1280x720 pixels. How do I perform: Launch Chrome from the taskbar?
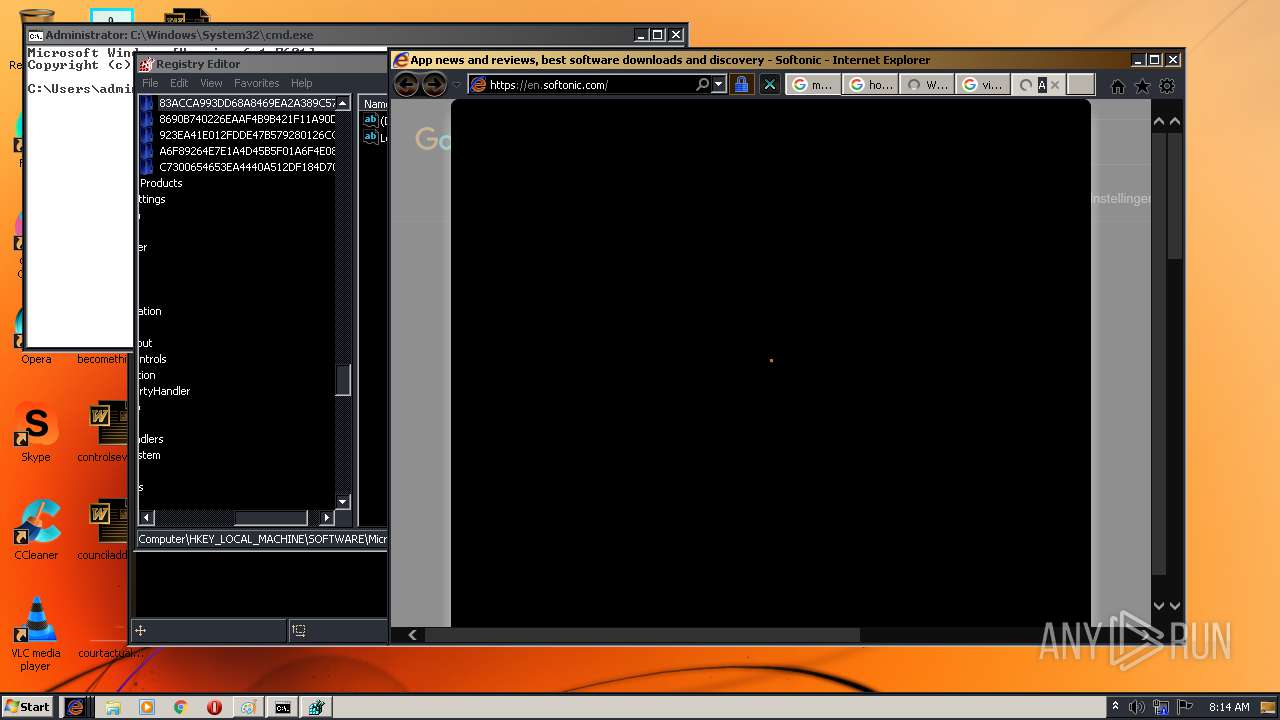(x=181, y=707)
